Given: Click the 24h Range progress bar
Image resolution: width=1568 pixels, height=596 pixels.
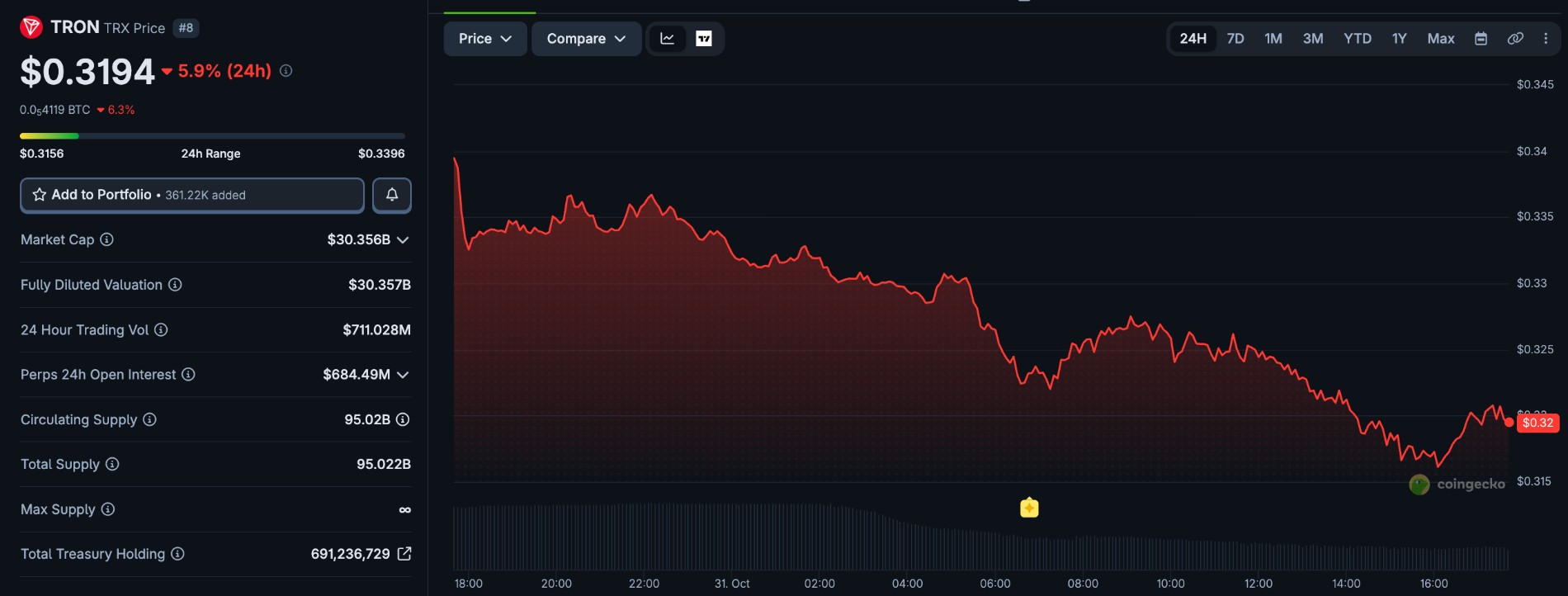Looking at the screenshot, I should 212,135.
